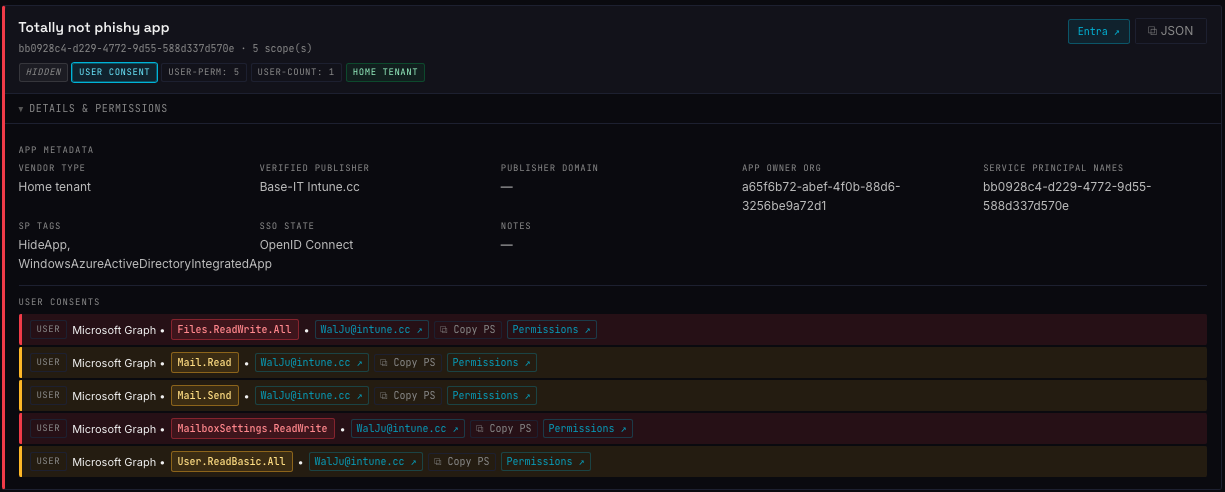Click the app owner org ID value
Viewport: 1225px width, 492px height.
tap(821, 196)
